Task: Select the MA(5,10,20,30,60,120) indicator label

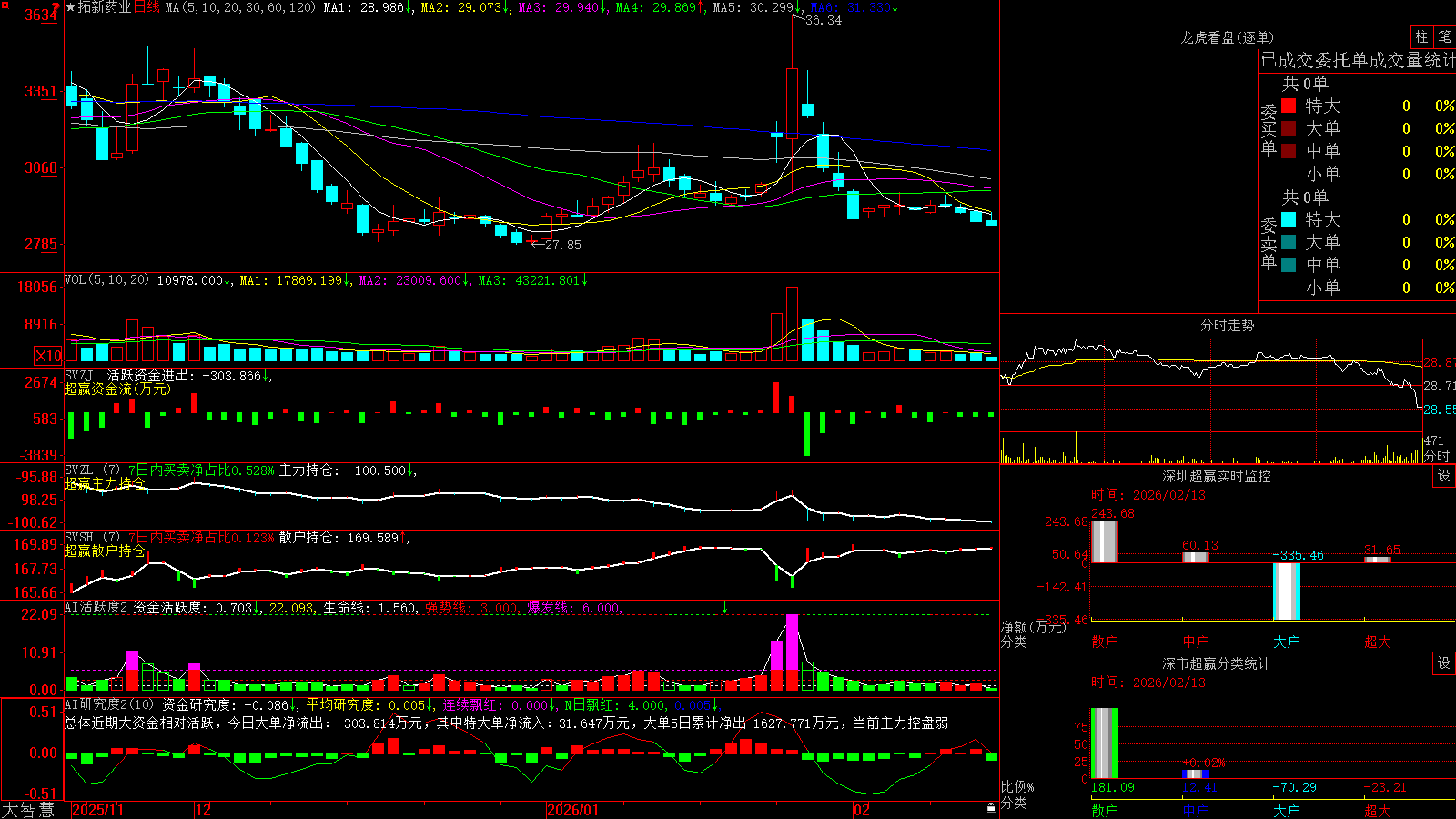Action: pyautogui.click(x=240, y=7)
